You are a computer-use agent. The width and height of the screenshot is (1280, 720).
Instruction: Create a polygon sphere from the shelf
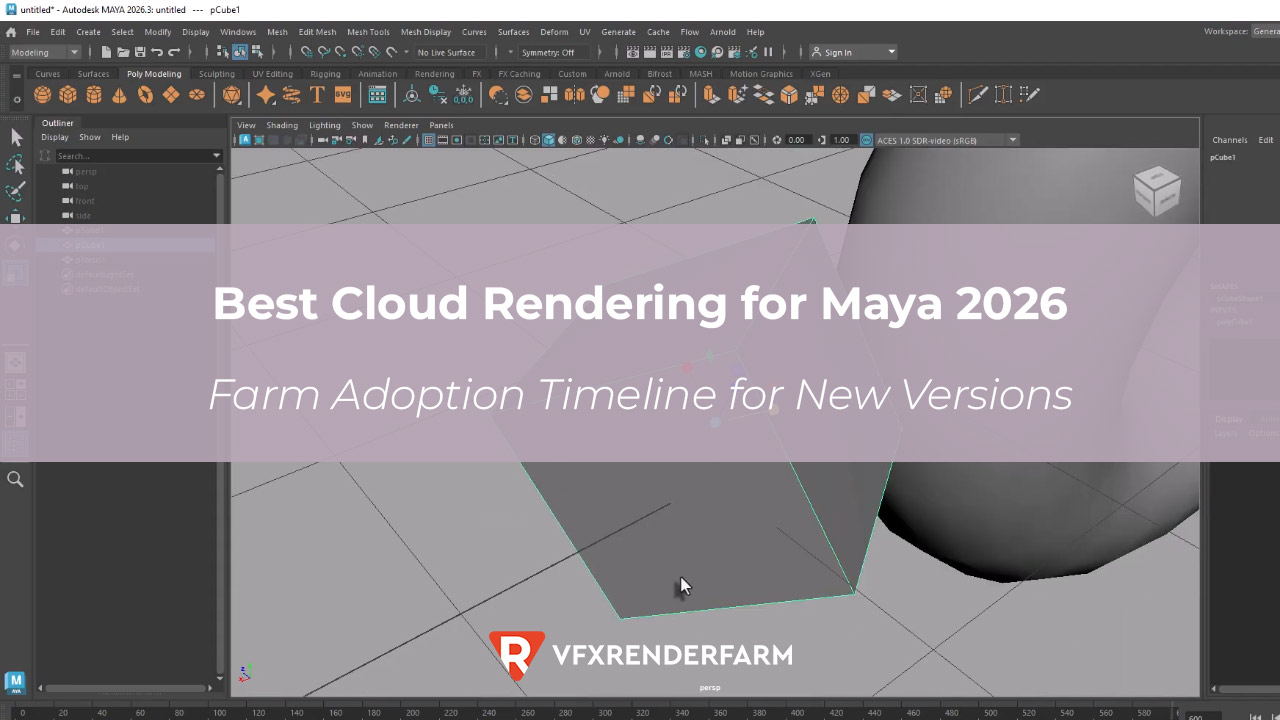[42, 95]
